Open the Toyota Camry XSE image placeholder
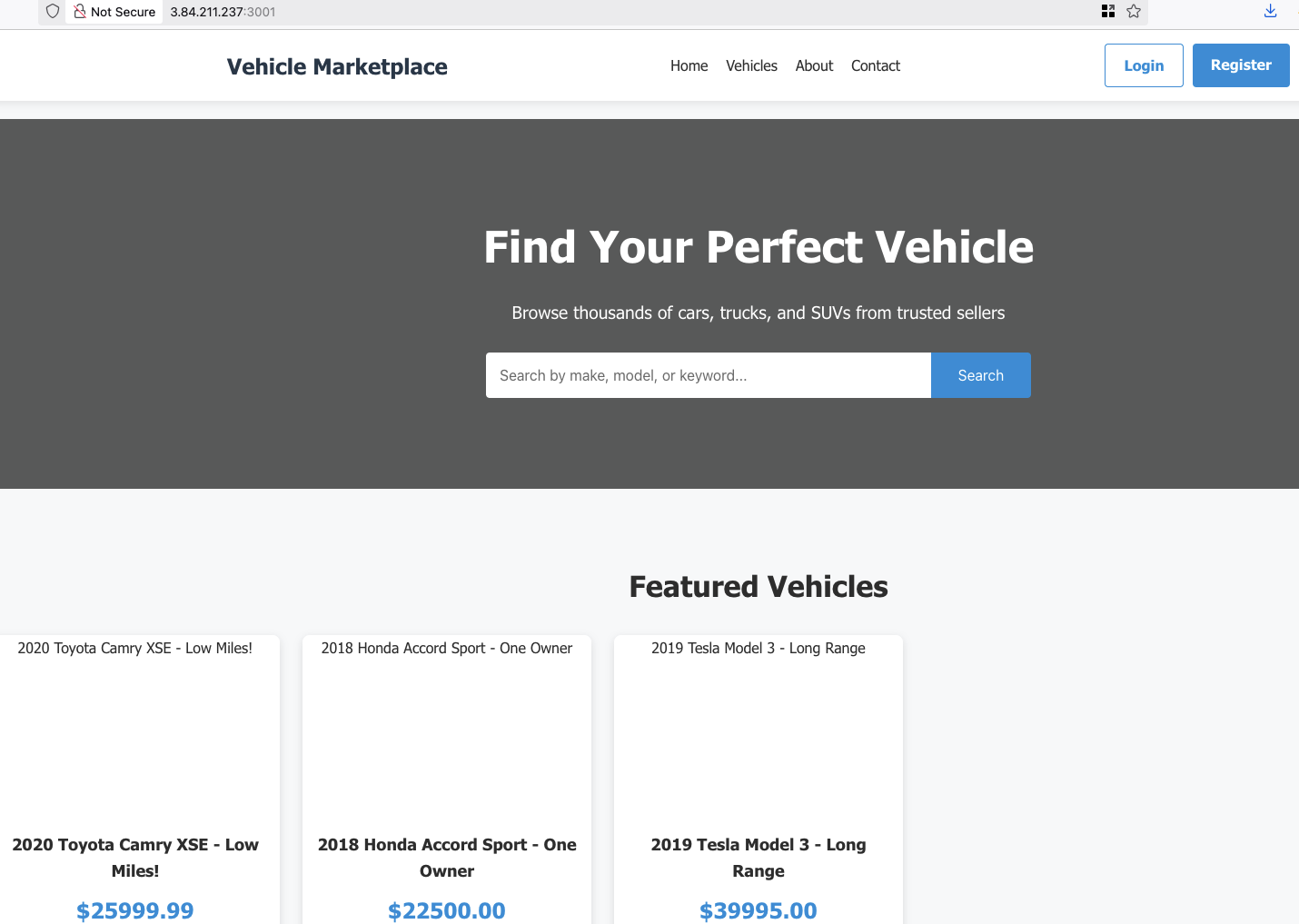1299x924 pixels. [135, 726]
